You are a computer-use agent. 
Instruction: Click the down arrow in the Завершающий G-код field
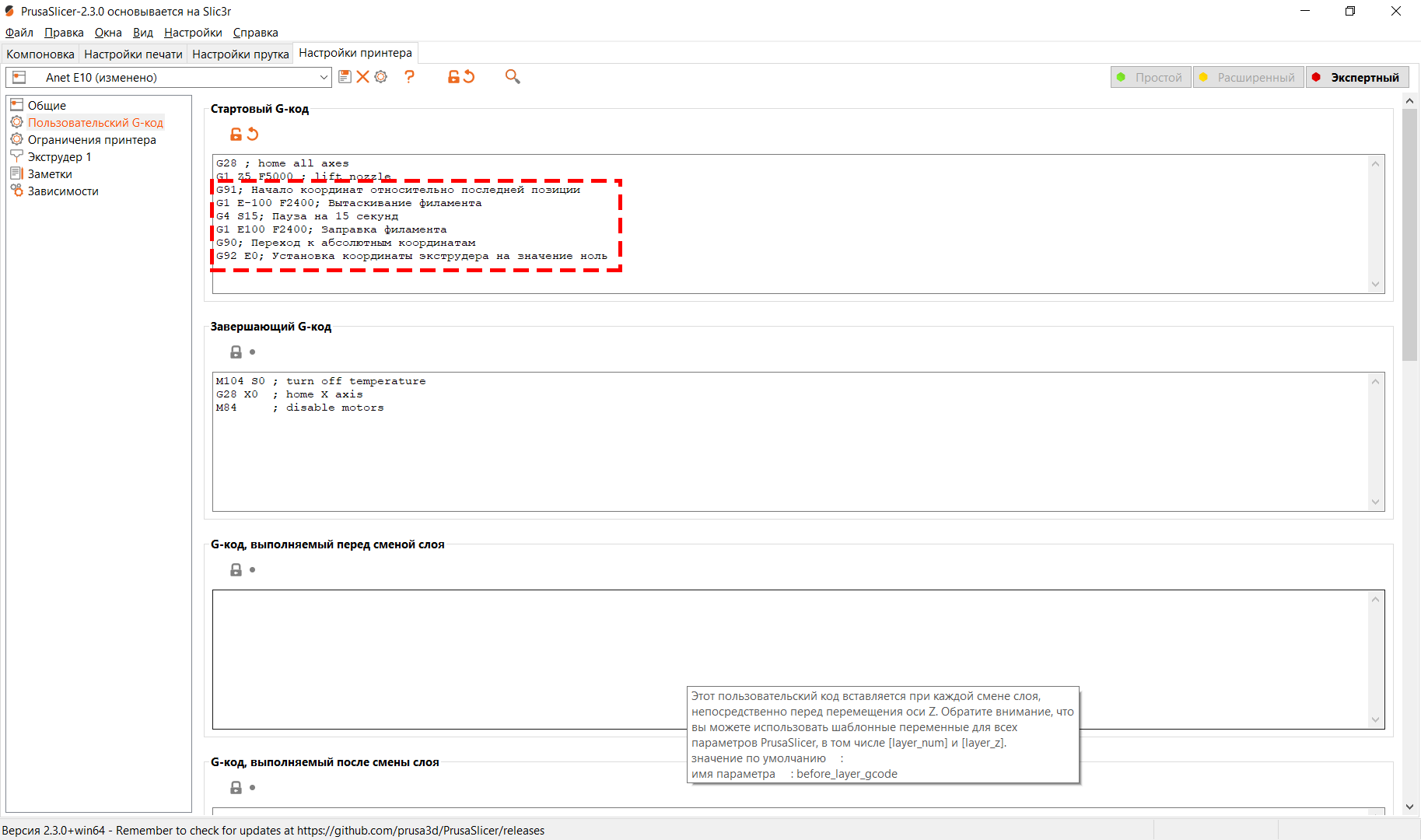coord(1375,502)
